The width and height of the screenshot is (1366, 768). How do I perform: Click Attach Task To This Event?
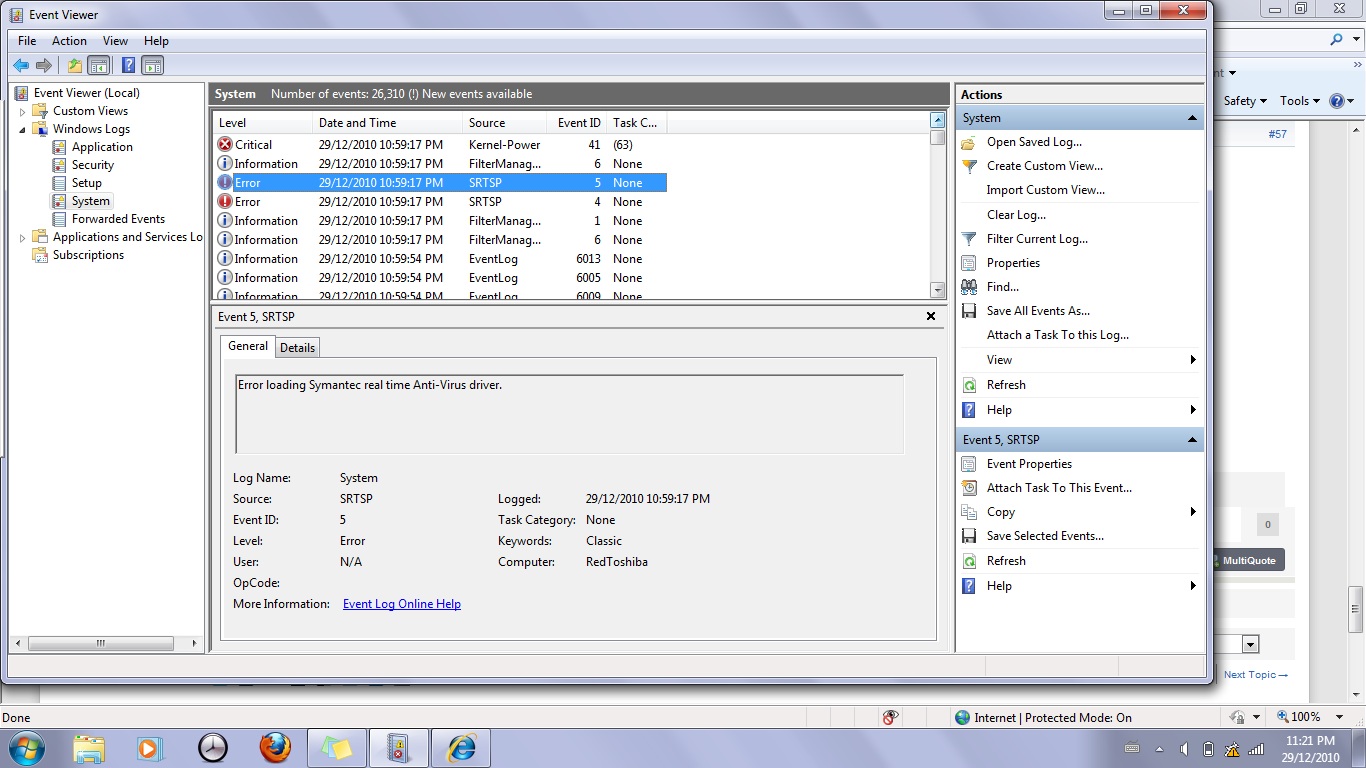pos(1059,488)
